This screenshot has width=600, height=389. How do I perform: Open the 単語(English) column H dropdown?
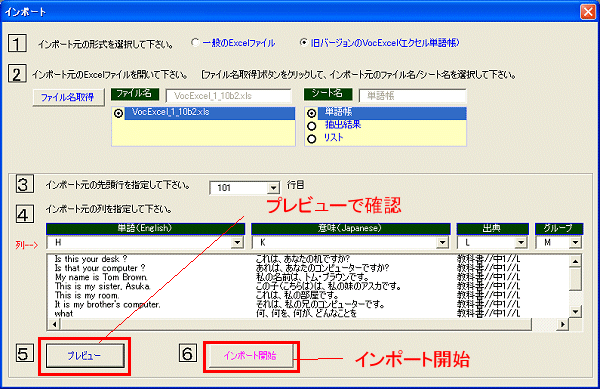pyautogui.click(x=237, y=243)
